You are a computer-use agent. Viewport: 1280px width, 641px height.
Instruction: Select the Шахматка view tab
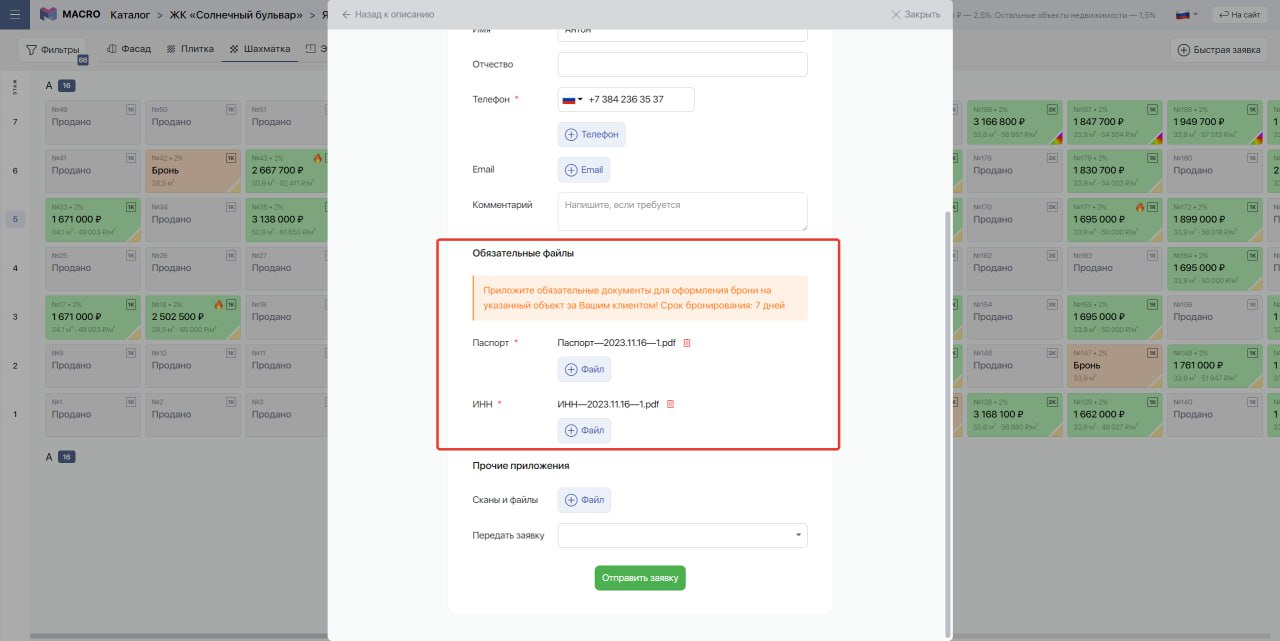click(x=260, y=49)
